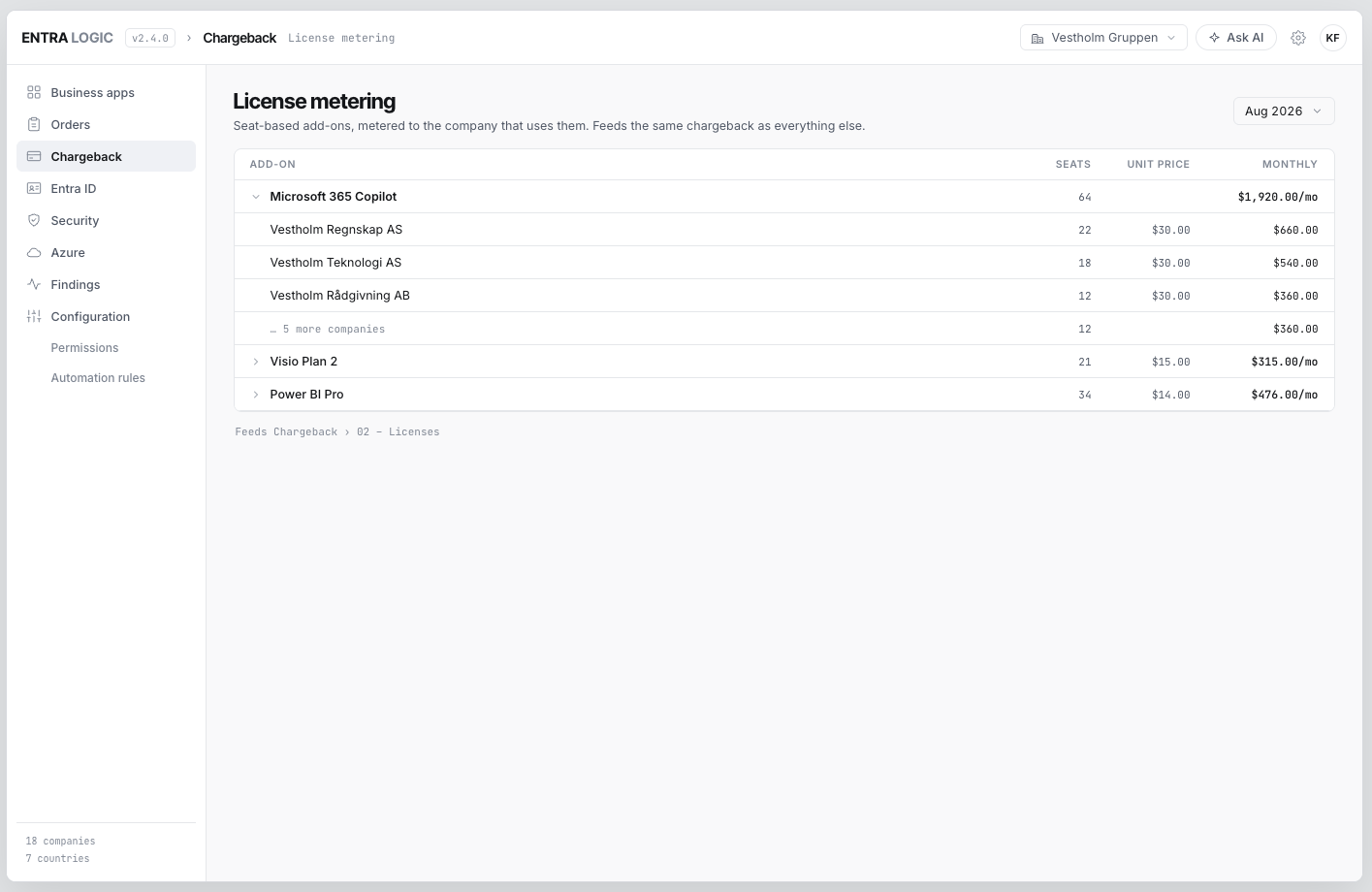Click the 7 countries footer text
Screen dimensions: 1372x892
click(x=57, y=859)
